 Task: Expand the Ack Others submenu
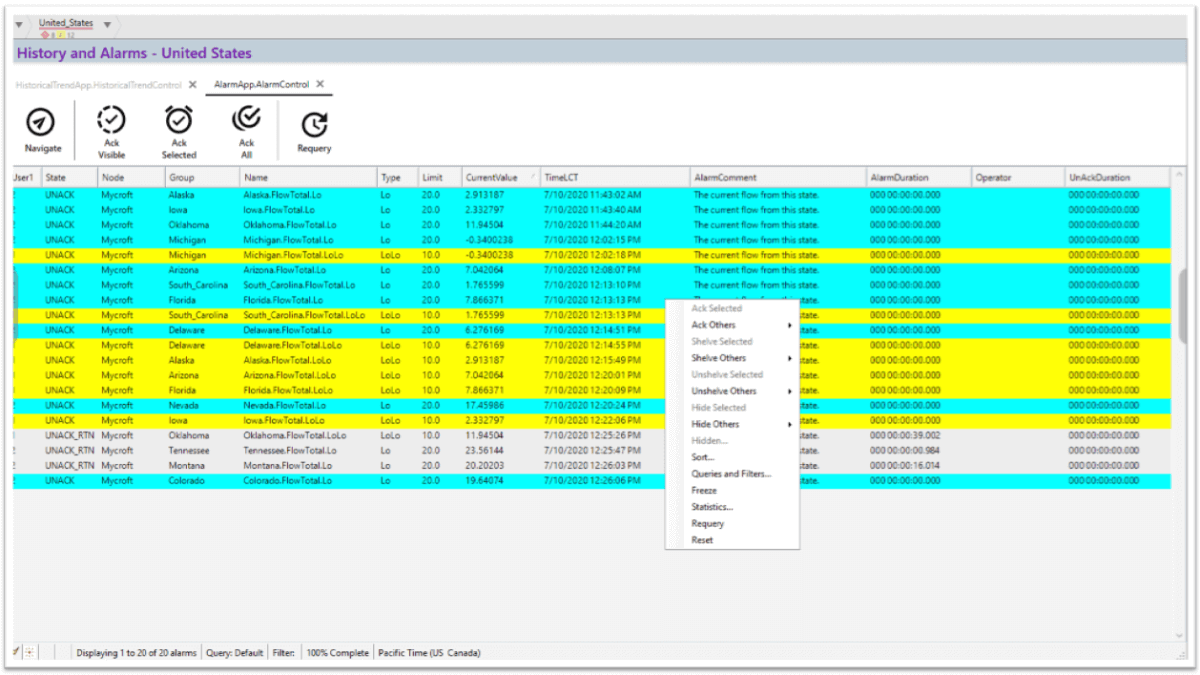click(740, 325)
